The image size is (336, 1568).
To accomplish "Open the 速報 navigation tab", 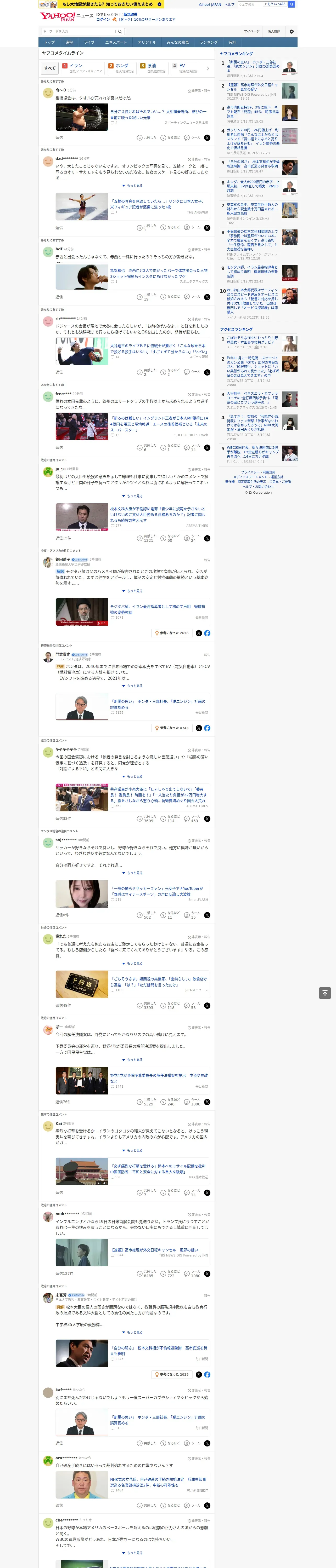I will pos(69,43).
